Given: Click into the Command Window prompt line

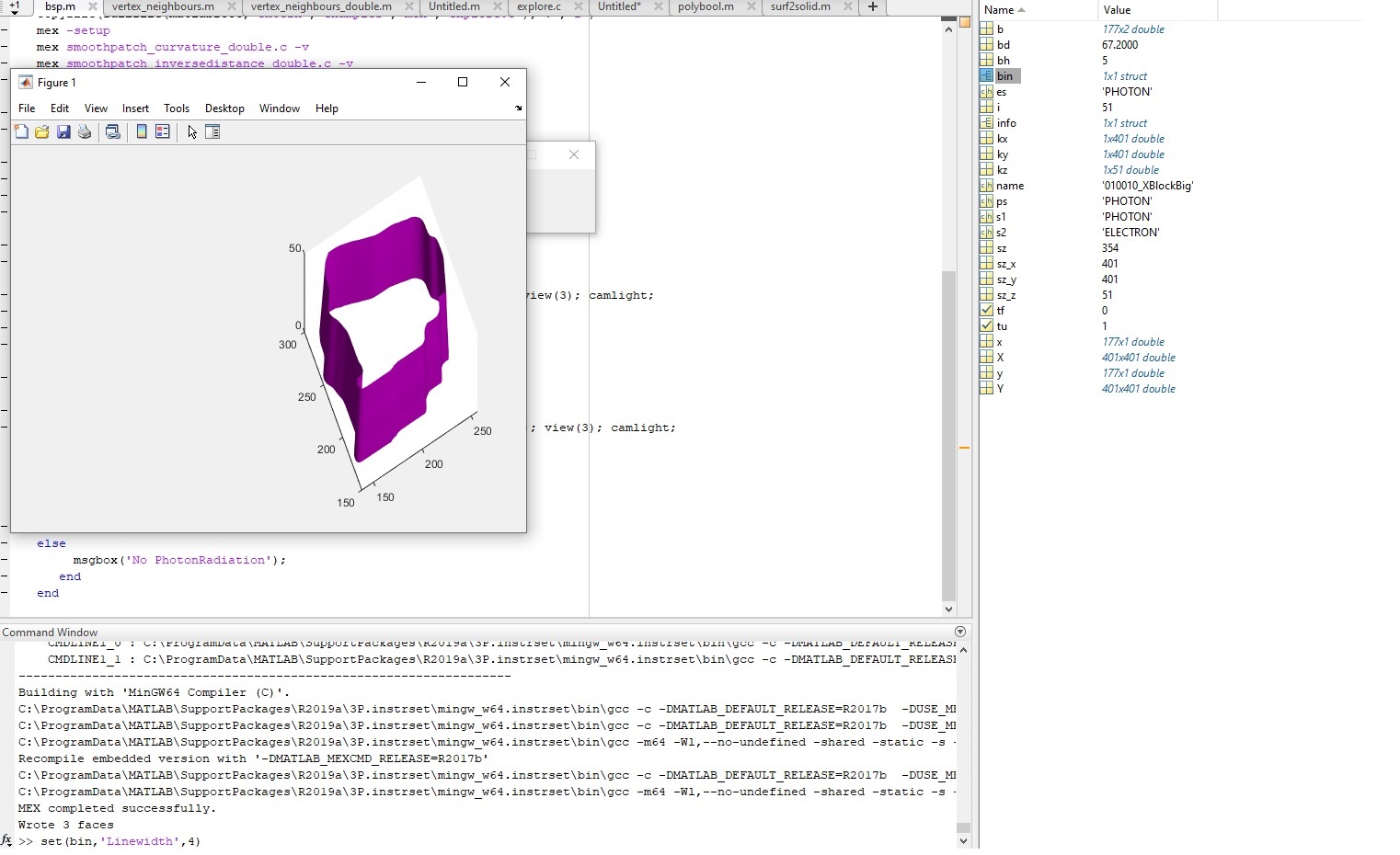Looking at the screenshot, I should click(x=460, y=841).
